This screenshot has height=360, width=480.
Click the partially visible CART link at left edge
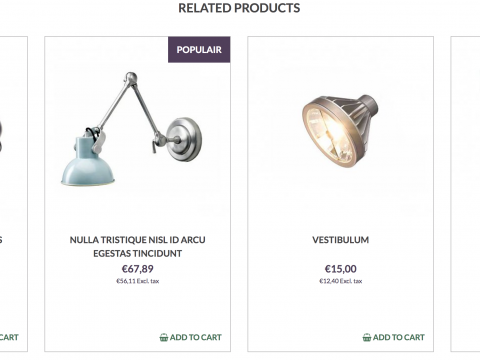tap(9, 337)
